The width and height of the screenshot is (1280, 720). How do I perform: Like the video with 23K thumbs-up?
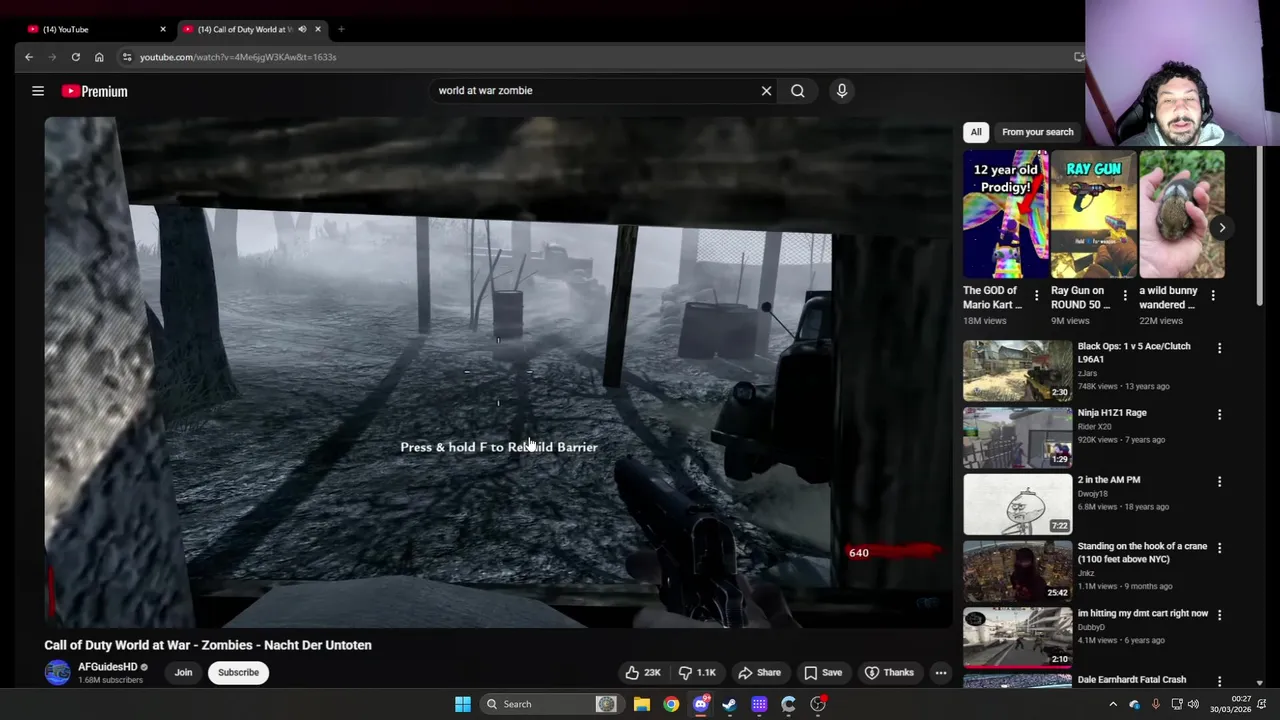coord(643,673)
